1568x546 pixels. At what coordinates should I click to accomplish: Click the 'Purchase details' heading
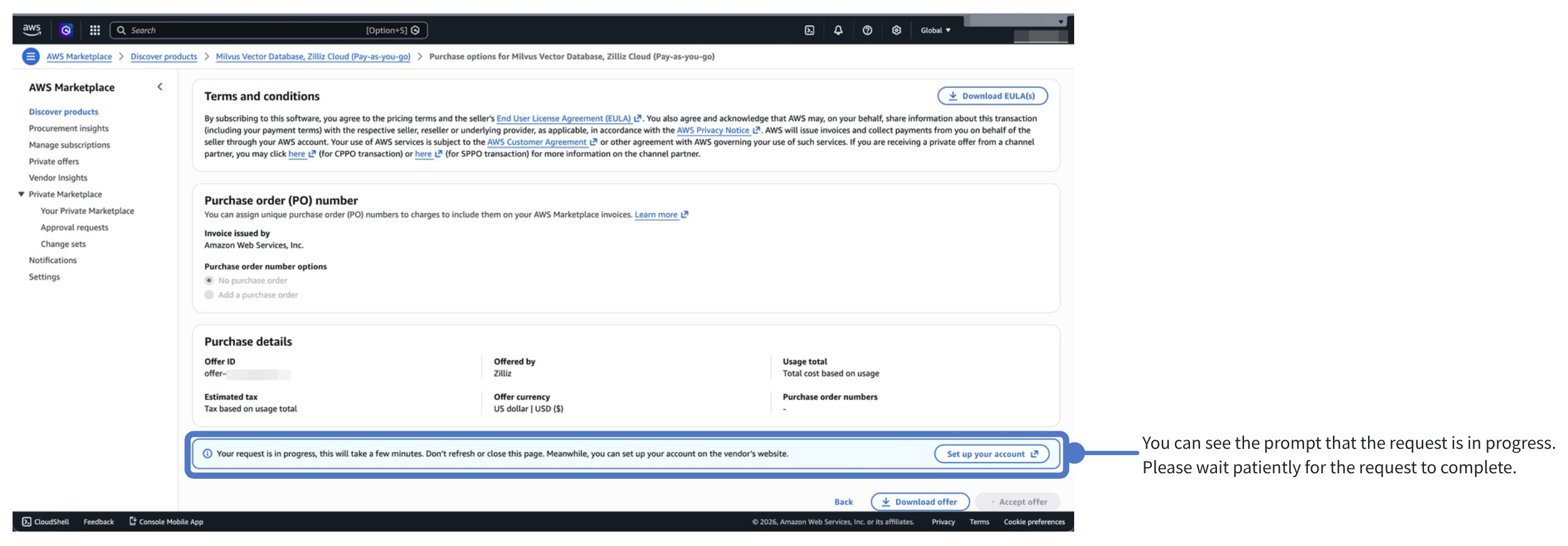[x=248, y=342]
